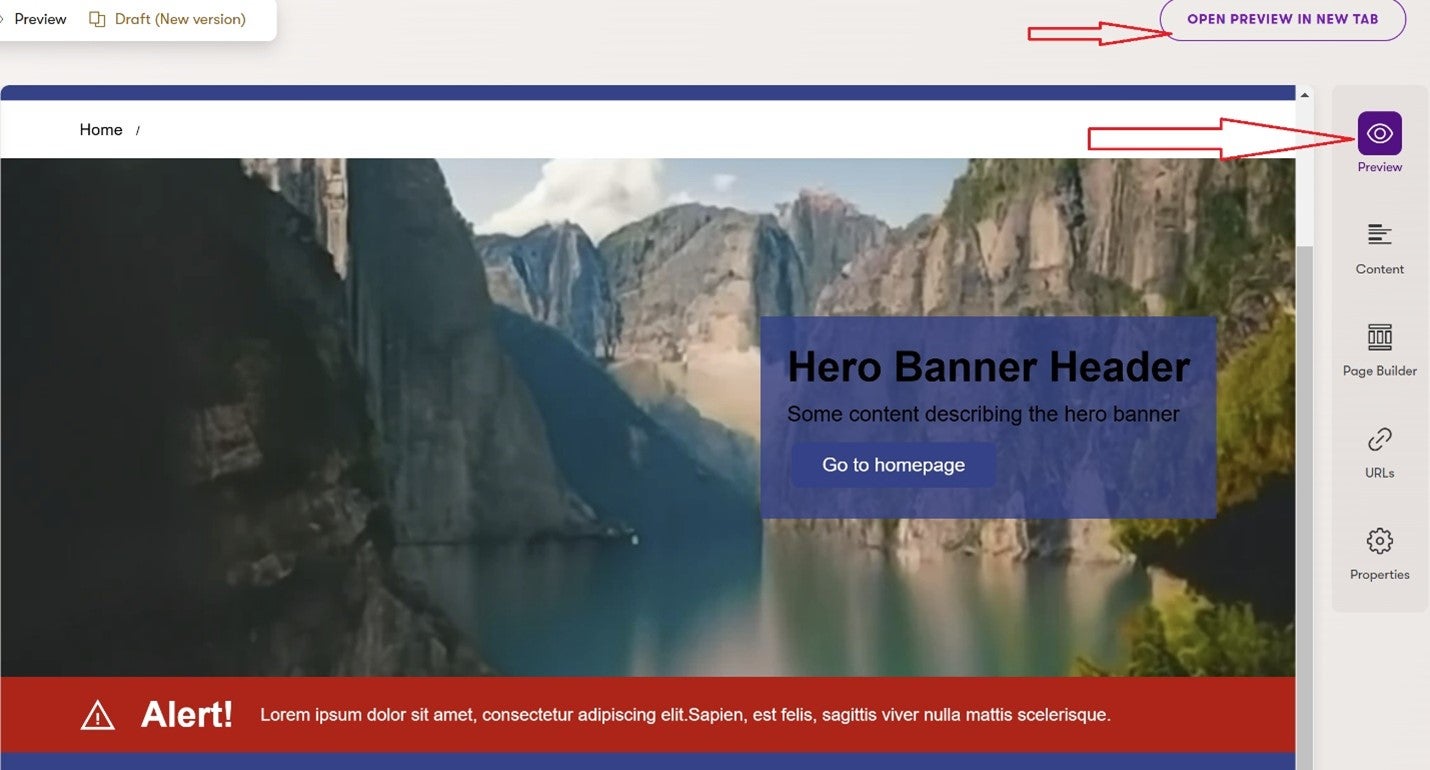
Task: Open the Content panel icon
Action: coord(1379,235)
